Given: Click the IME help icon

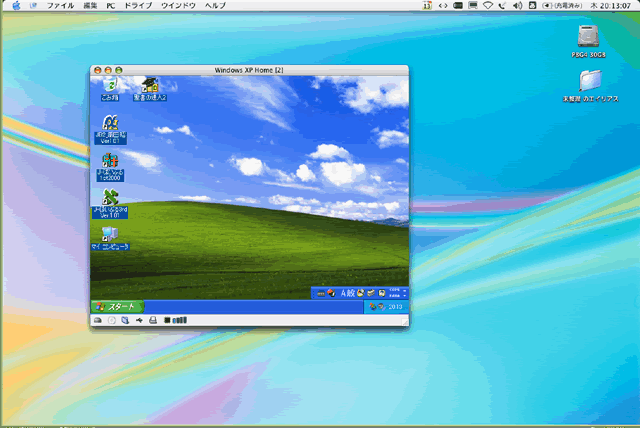Looking at the screenshot, I should click(x=382, y=293).
